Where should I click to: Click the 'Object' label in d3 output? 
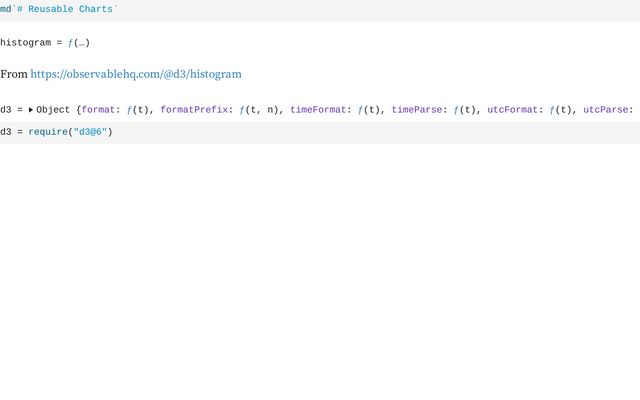(x=53, y=110)
